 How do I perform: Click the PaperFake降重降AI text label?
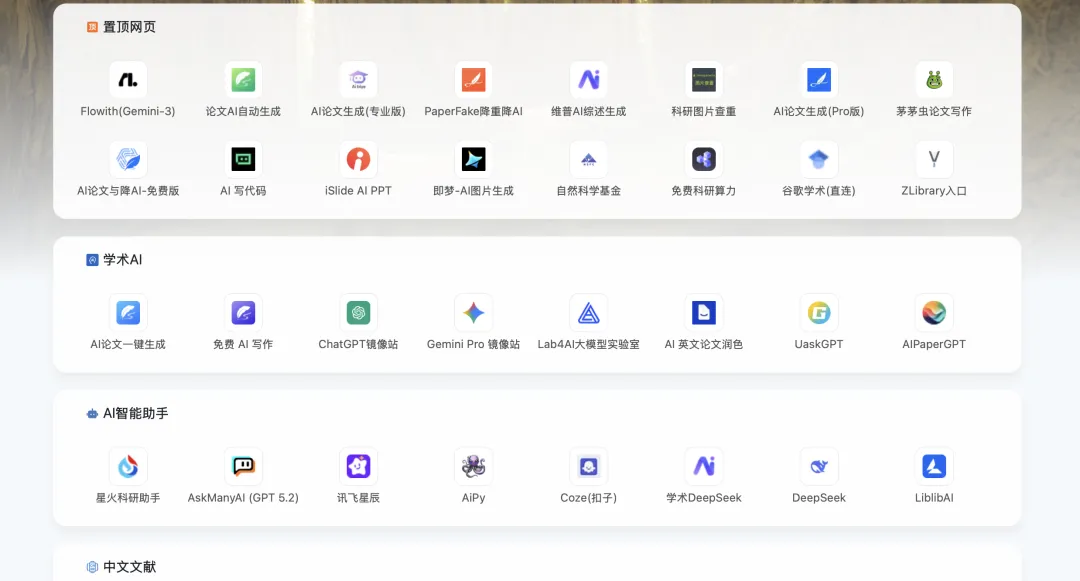click(473, 112)
